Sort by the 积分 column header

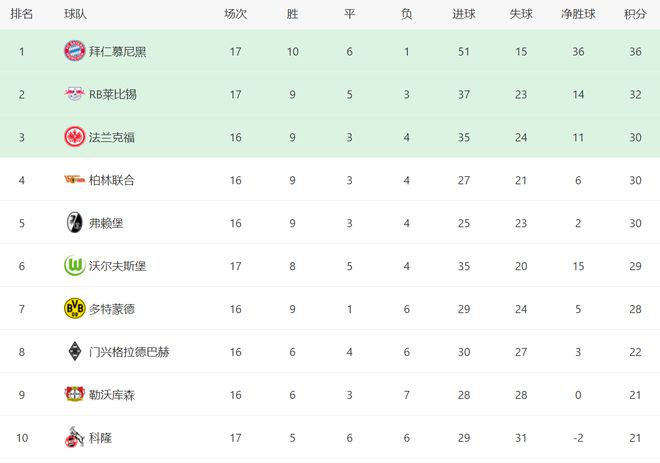[x=635, y=14]
